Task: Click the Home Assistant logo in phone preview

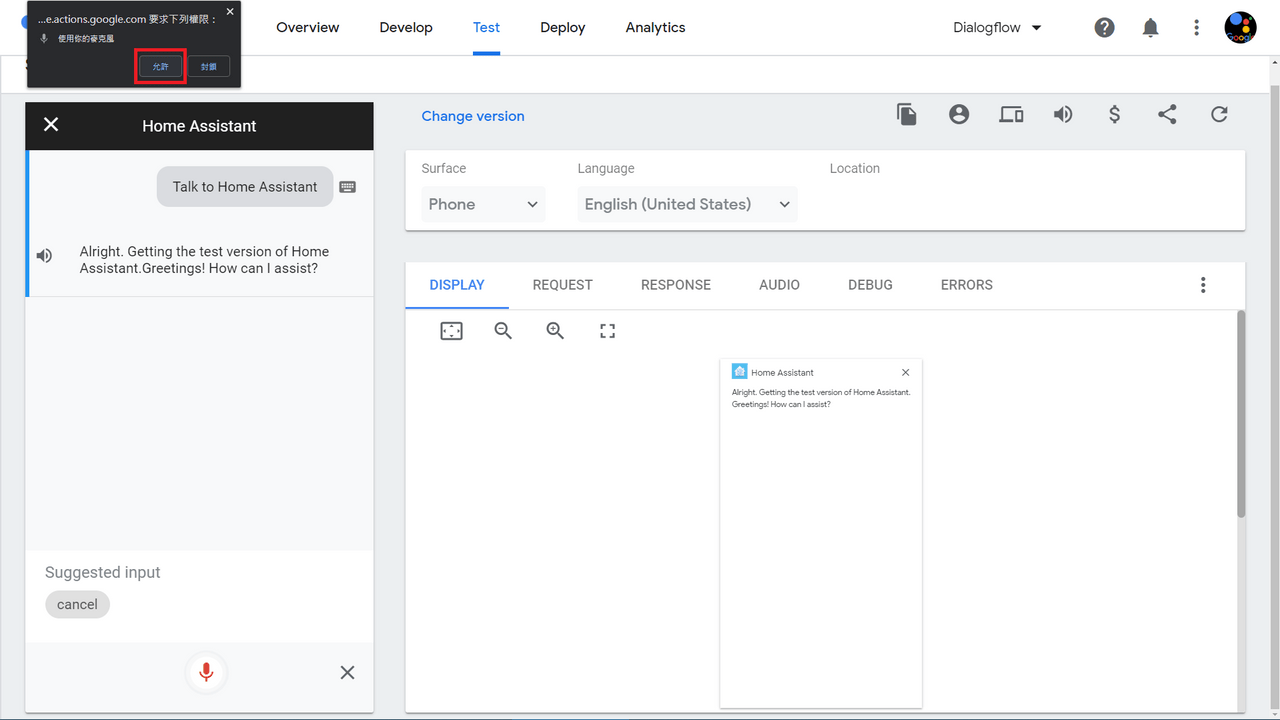Action: click(739, 371)
